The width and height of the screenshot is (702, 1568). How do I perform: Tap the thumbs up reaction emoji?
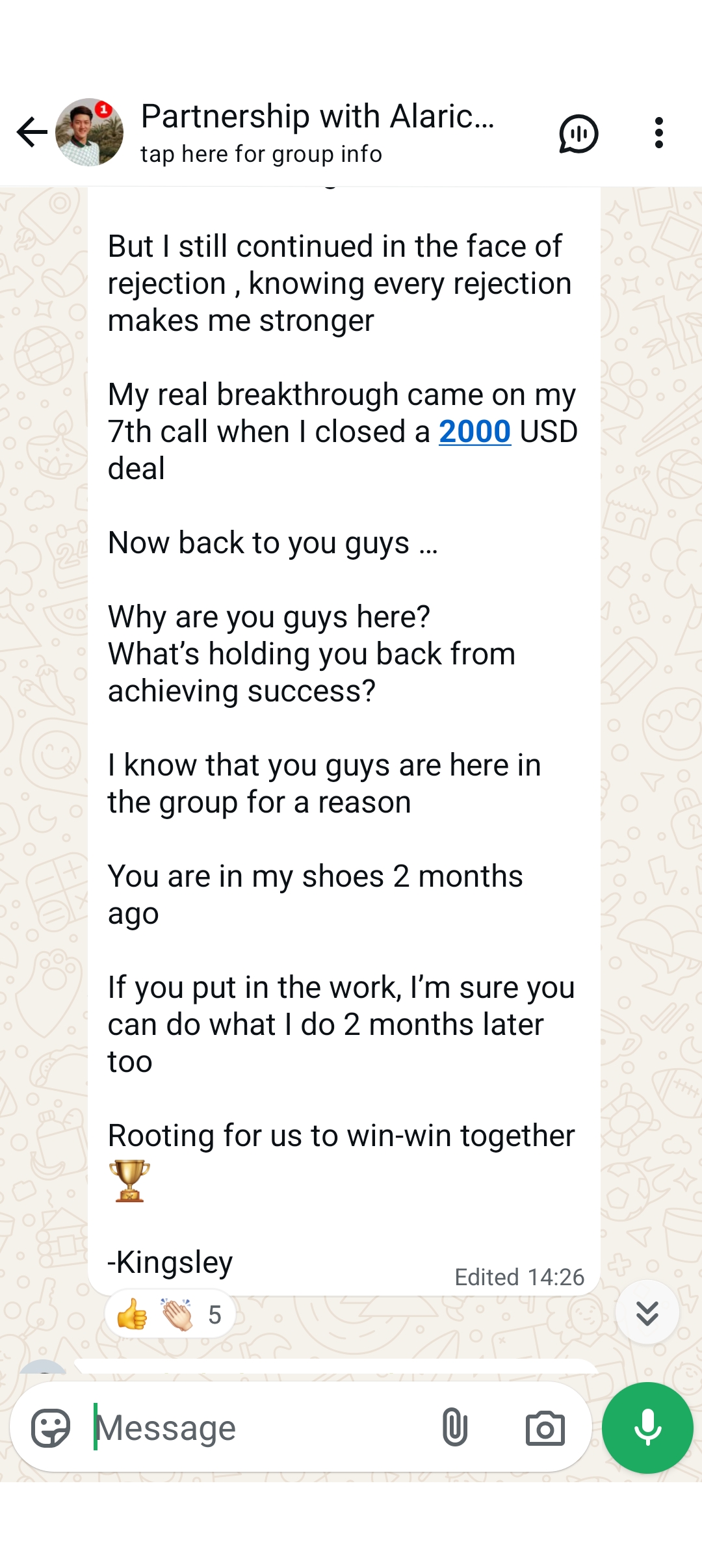pyautogui.click(x=132, y=1314)
